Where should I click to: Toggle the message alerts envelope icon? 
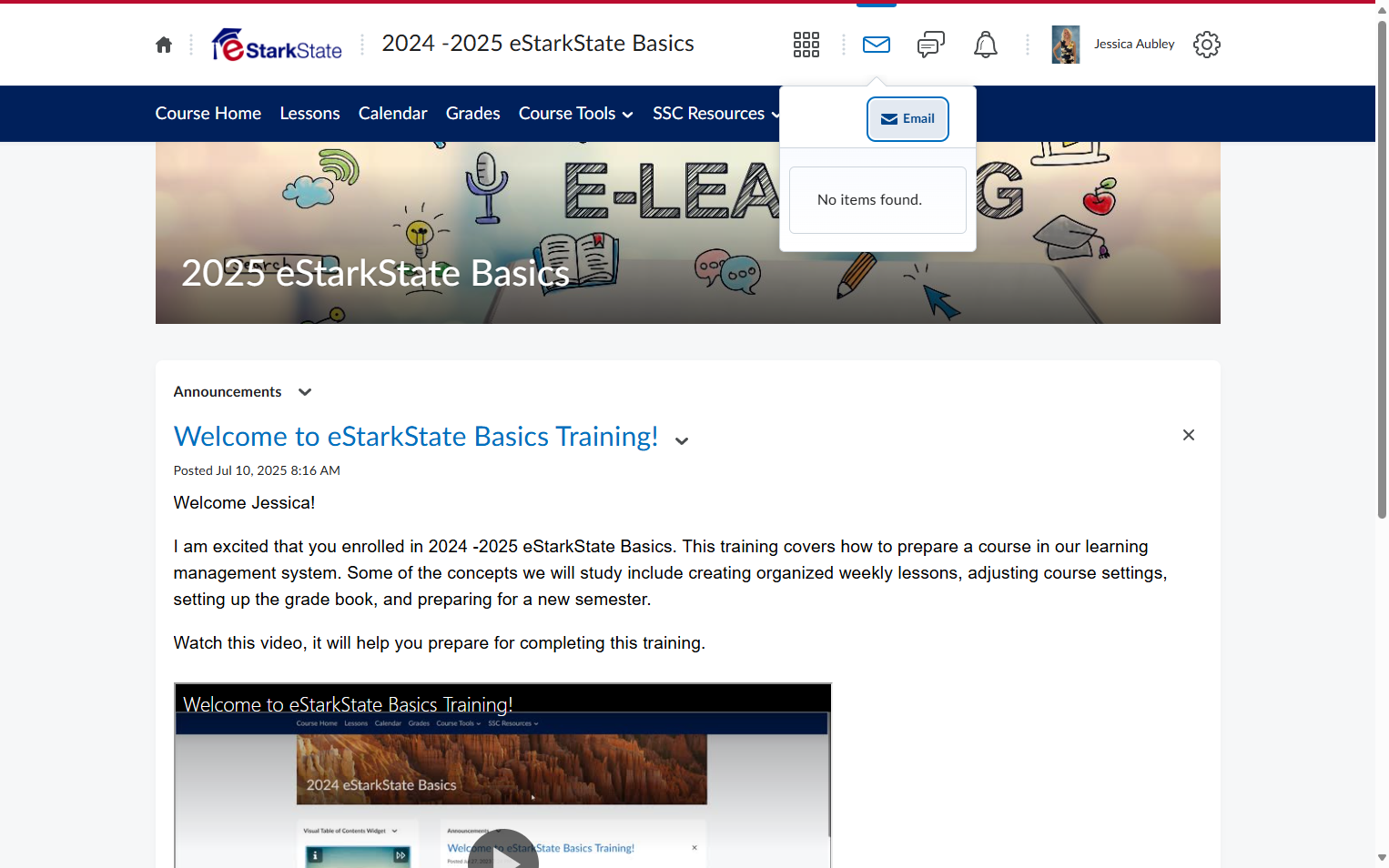(877, 45)
